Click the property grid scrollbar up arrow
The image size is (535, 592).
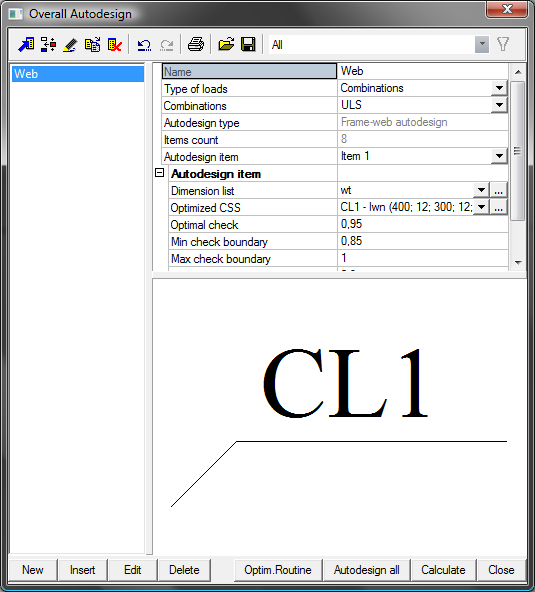click(518, 72)
